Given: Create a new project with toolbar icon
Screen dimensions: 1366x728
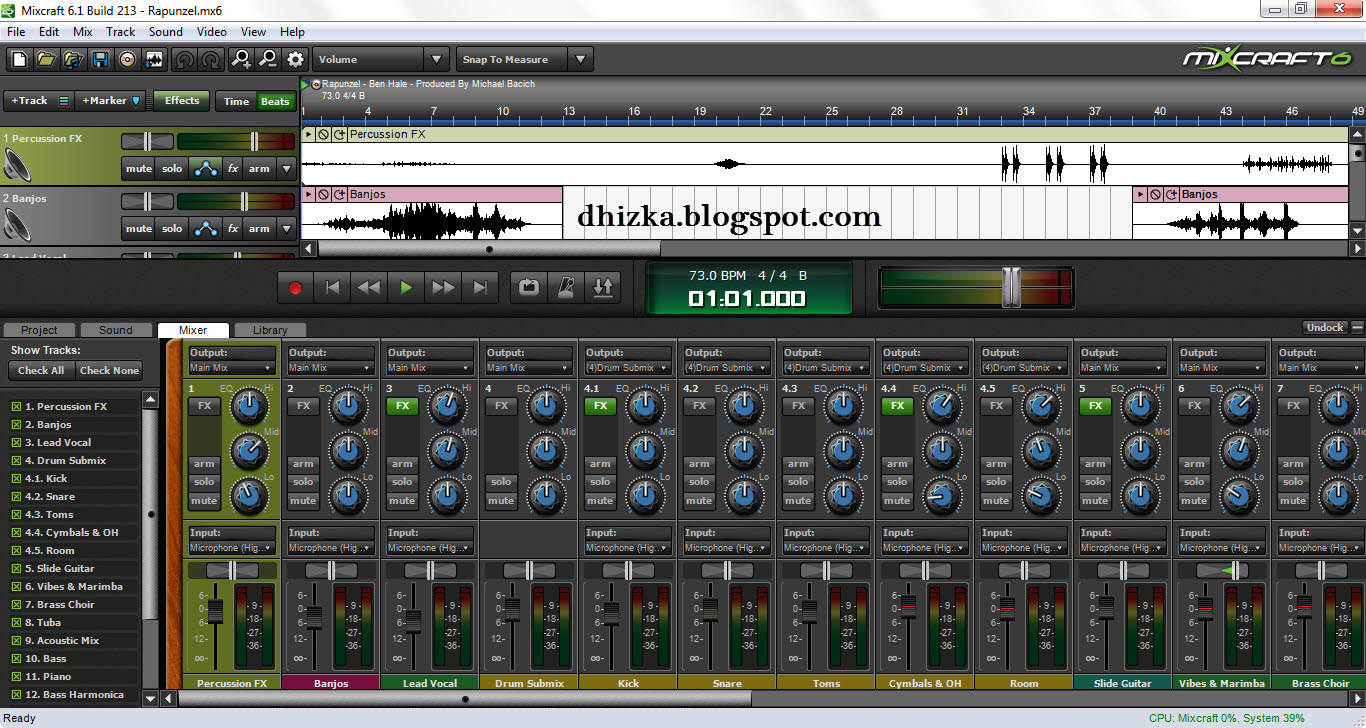Looking at the screenshot, I should (x=19, y=60).
